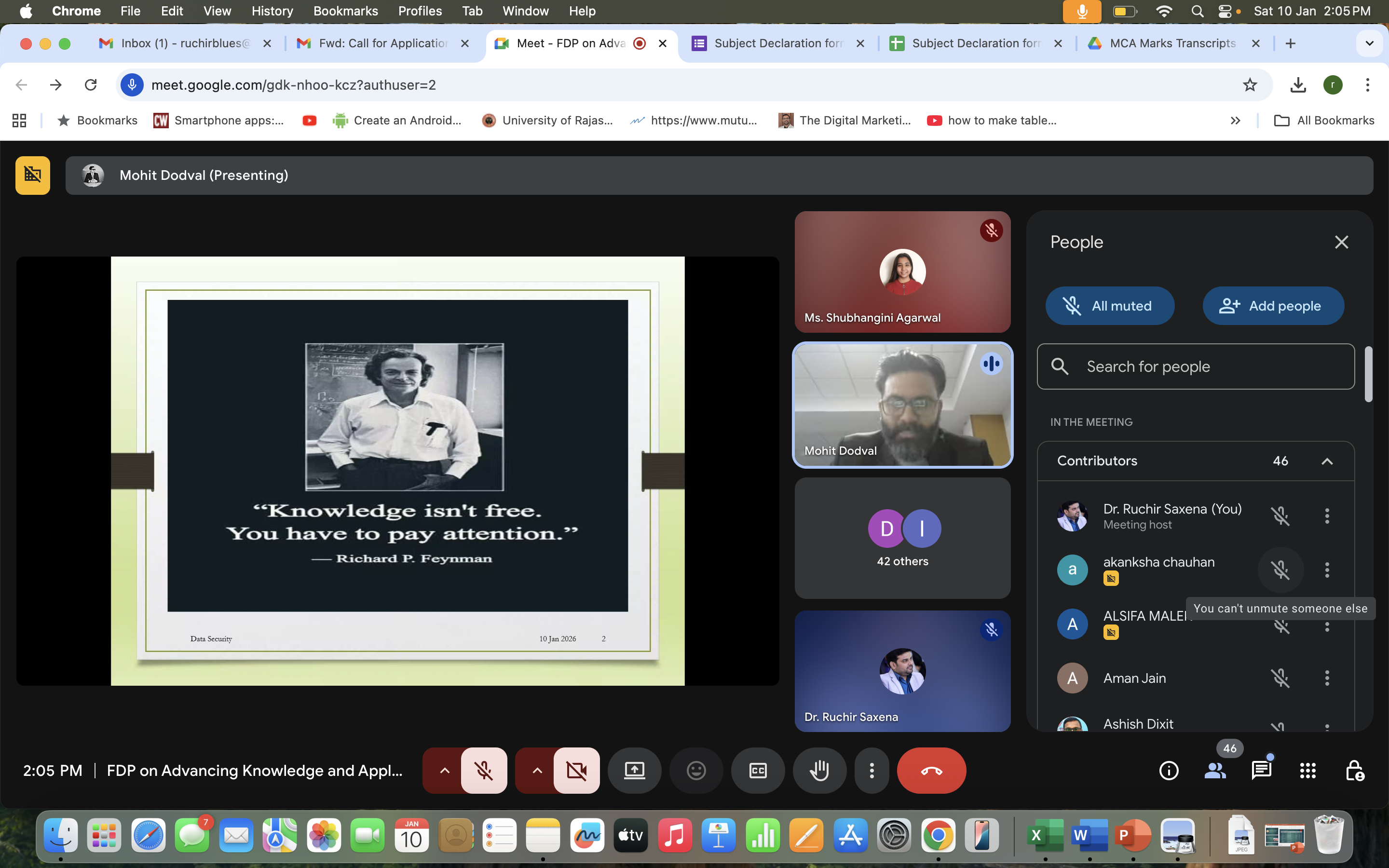Toggle closed captions button
The height and width of the screenshot is (868, 1389).
pos(758,771)
